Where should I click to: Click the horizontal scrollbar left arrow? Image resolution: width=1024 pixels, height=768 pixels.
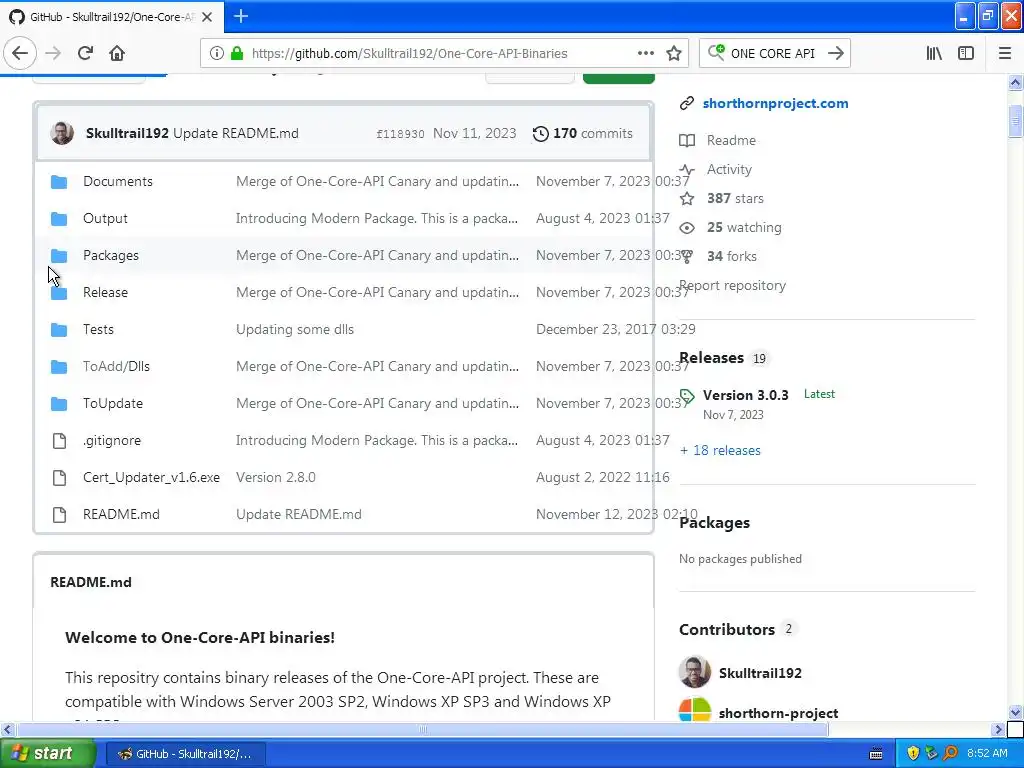point(7,729)
